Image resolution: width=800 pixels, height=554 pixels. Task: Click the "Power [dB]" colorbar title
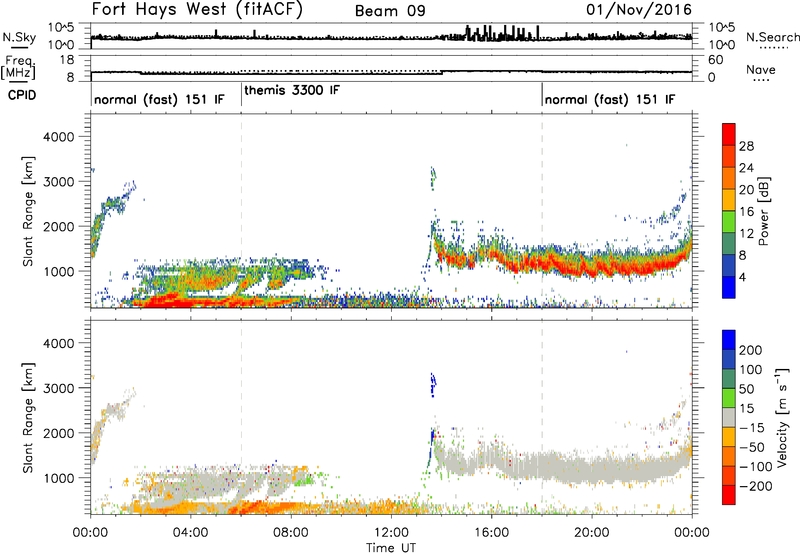(x=763, y=211)
